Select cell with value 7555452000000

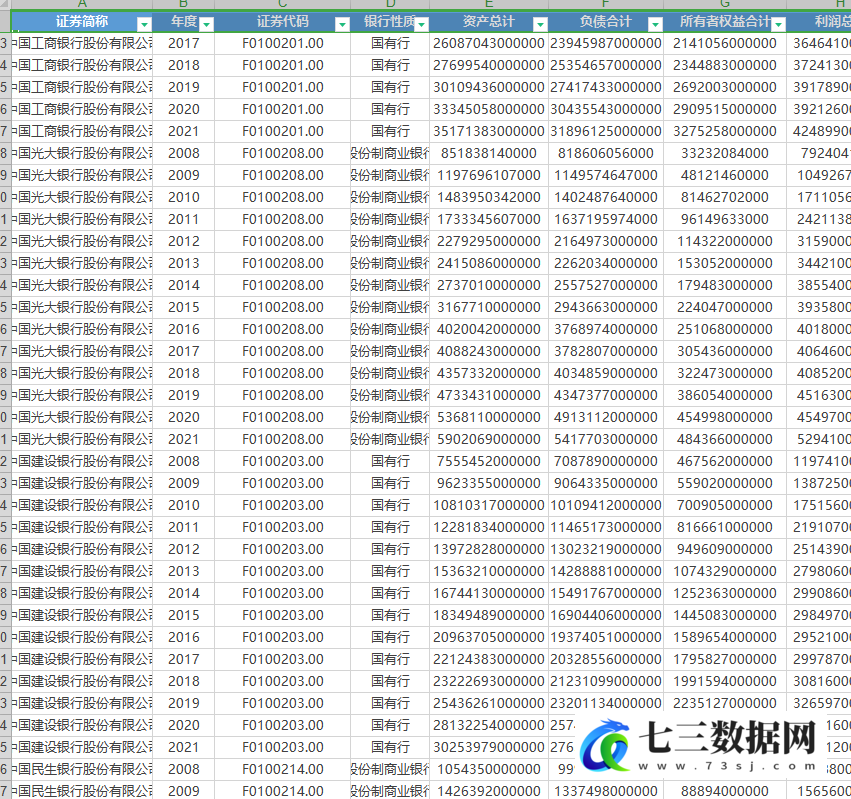pyautogui.click(x=488, y=461)
